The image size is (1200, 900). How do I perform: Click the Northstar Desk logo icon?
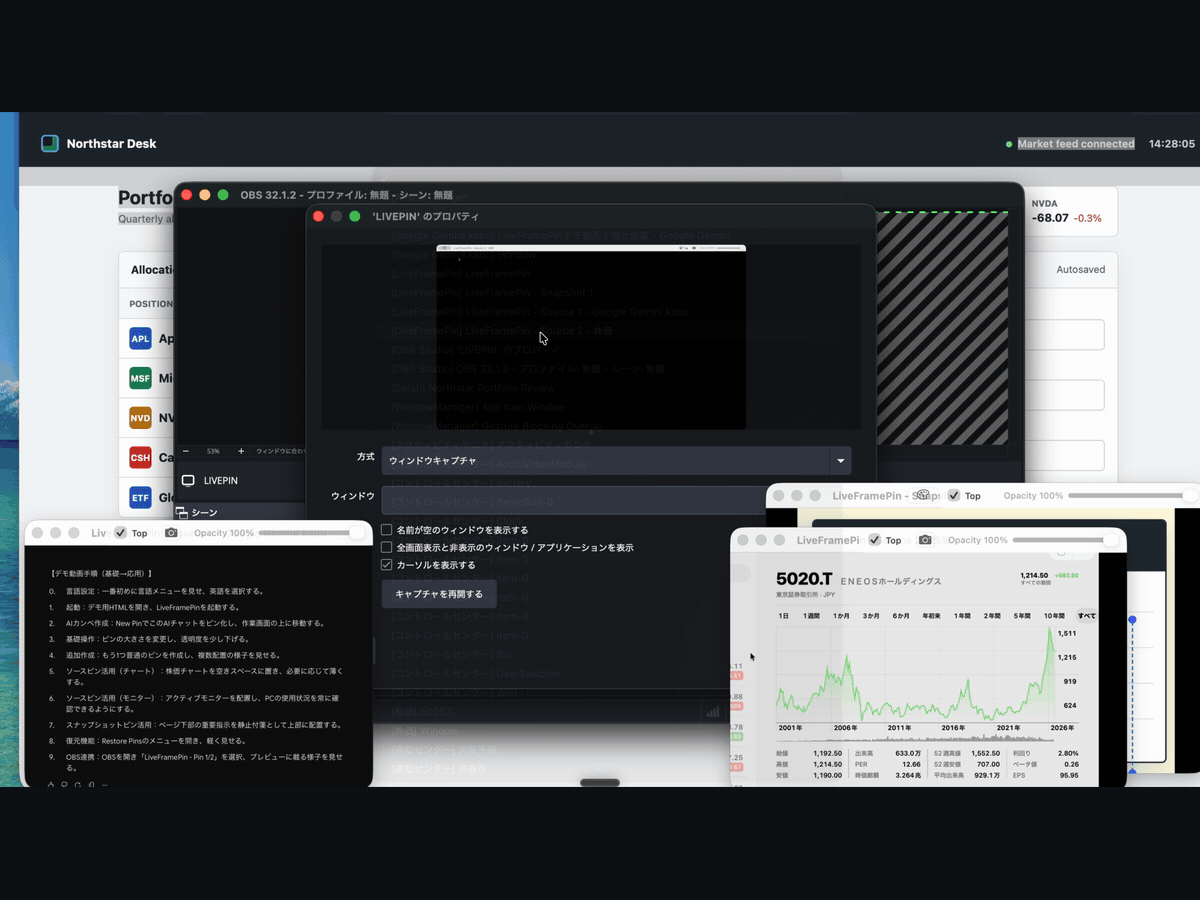click(x=50, y=143)
